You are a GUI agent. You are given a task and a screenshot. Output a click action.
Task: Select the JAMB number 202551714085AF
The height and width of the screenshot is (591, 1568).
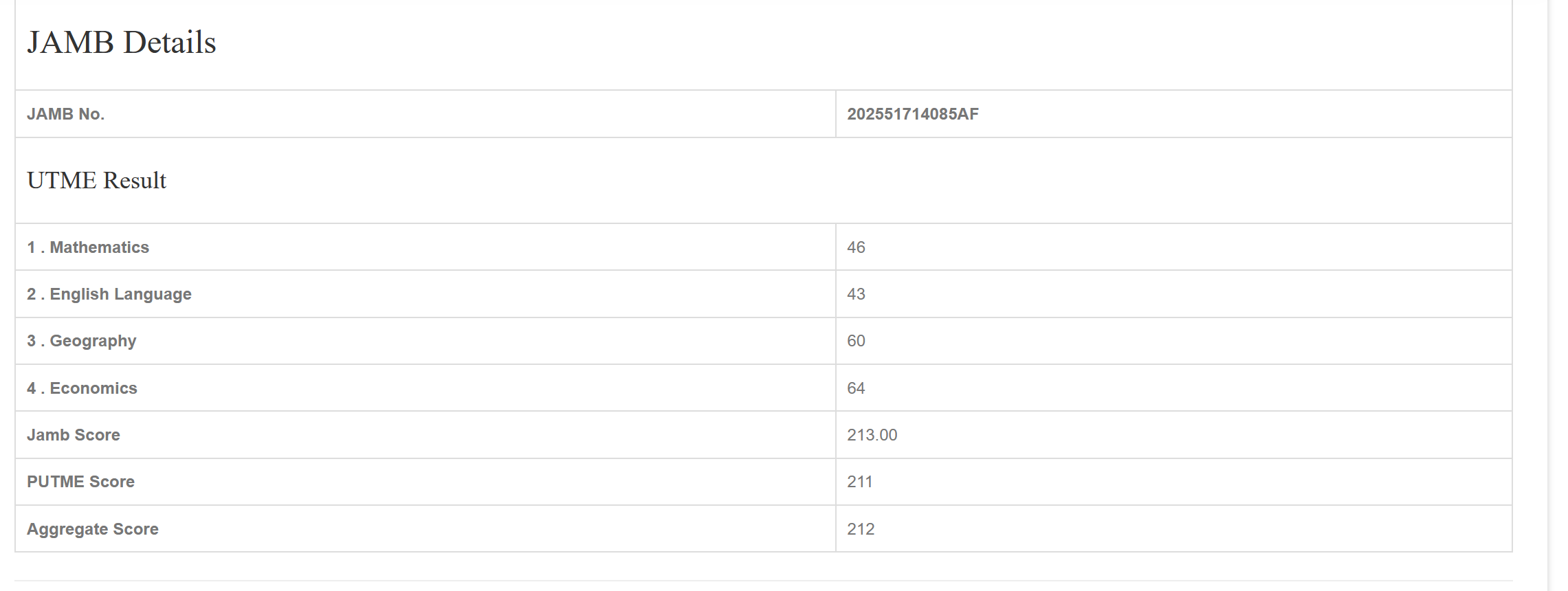[912, 114]
